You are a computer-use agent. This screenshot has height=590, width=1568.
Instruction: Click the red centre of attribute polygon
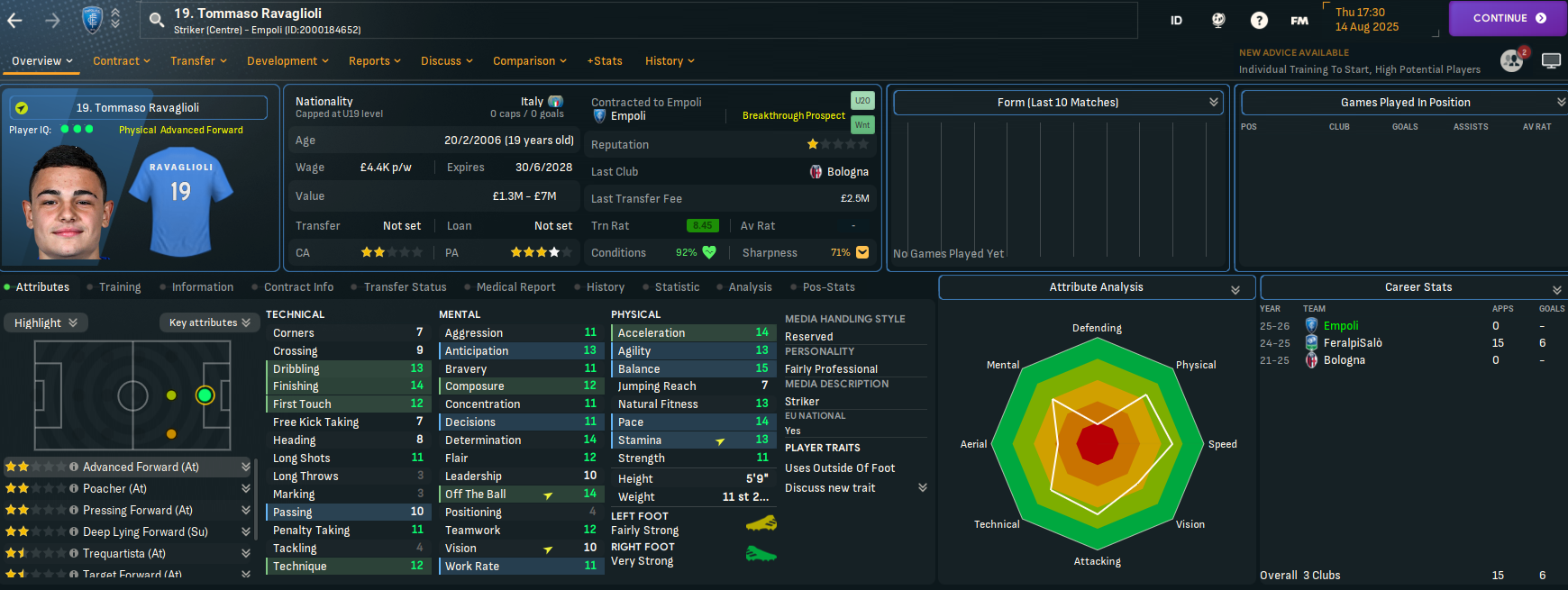[1097, 443]
